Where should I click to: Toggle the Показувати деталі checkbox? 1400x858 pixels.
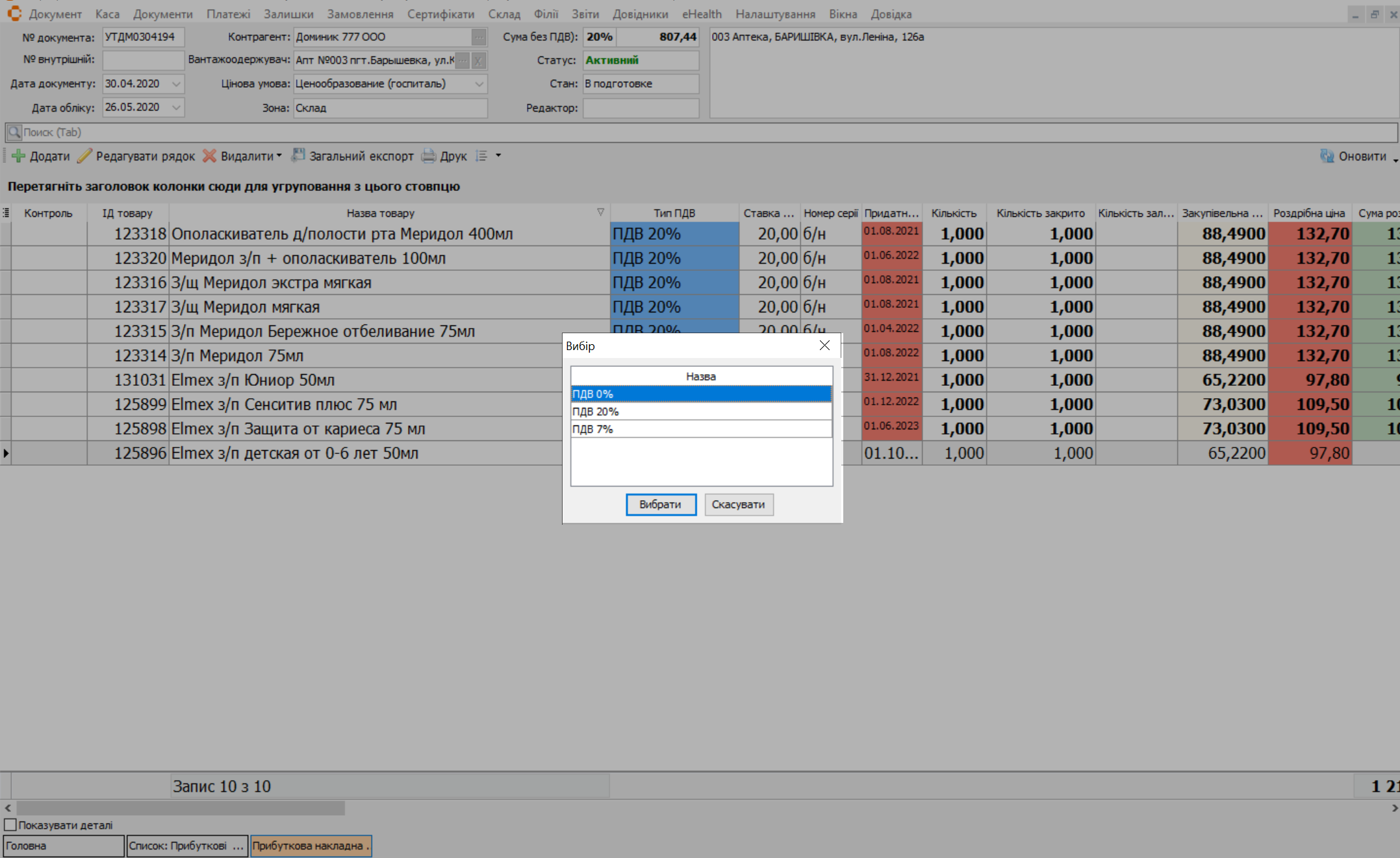(x=10, y=825)
